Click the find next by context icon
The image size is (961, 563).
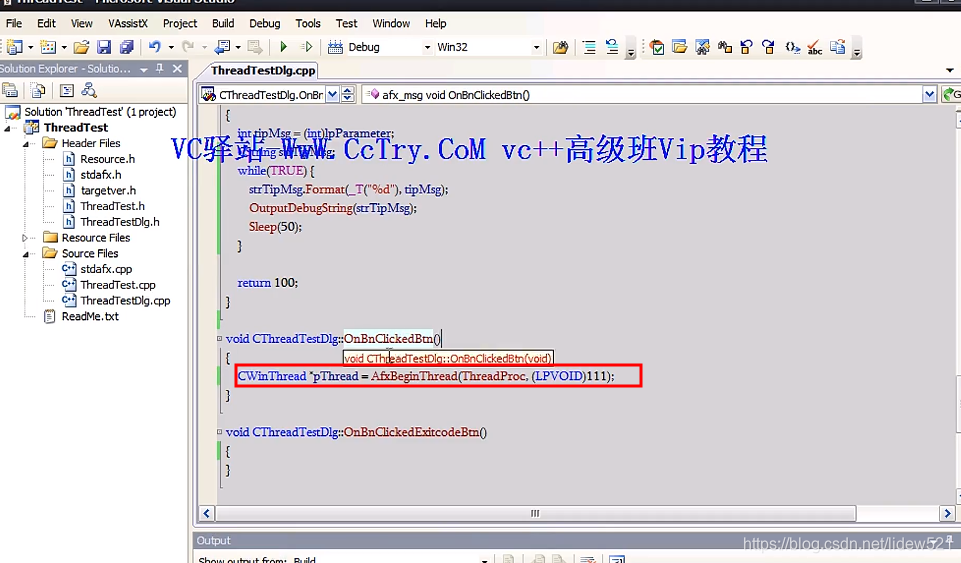point(769,47)
